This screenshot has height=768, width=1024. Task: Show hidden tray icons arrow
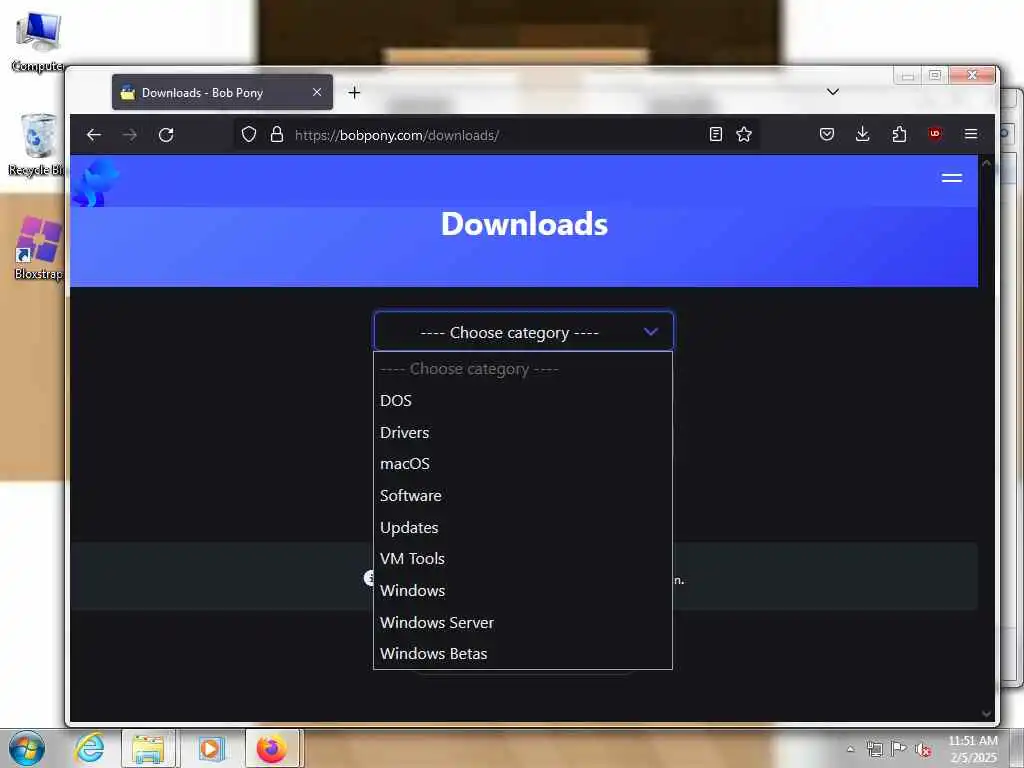coord(850,749)
